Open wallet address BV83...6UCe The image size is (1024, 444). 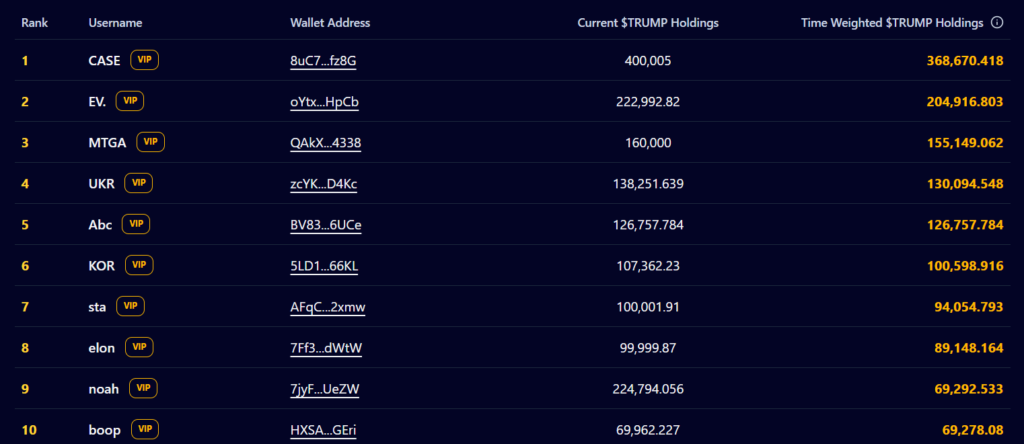pos(326,226)
